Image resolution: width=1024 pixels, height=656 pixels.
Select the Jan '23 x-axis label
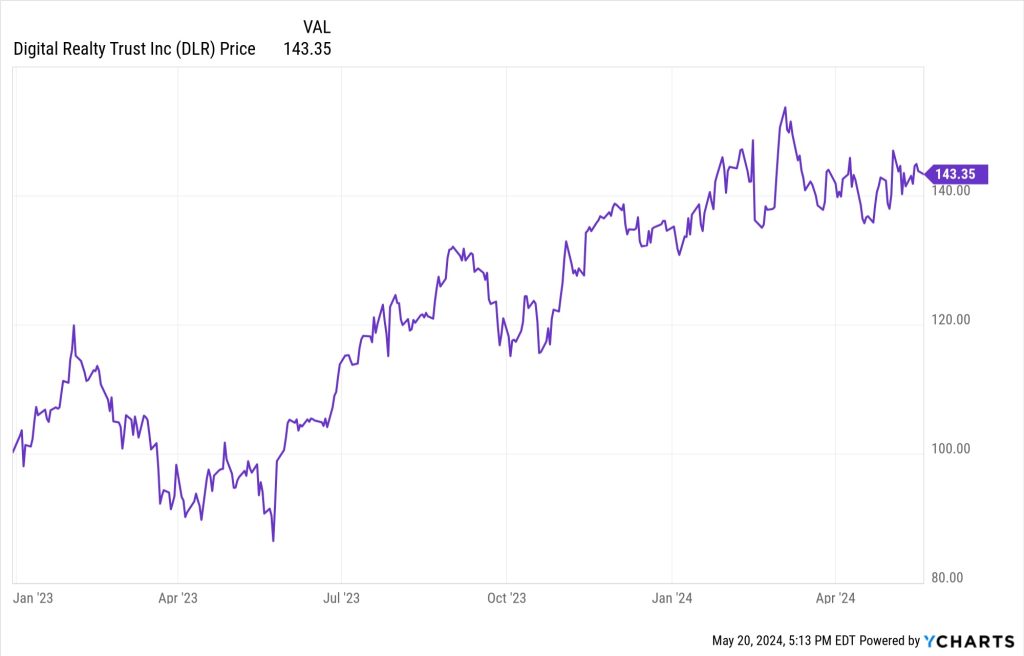pyautogui.click(x=31, y=598)
